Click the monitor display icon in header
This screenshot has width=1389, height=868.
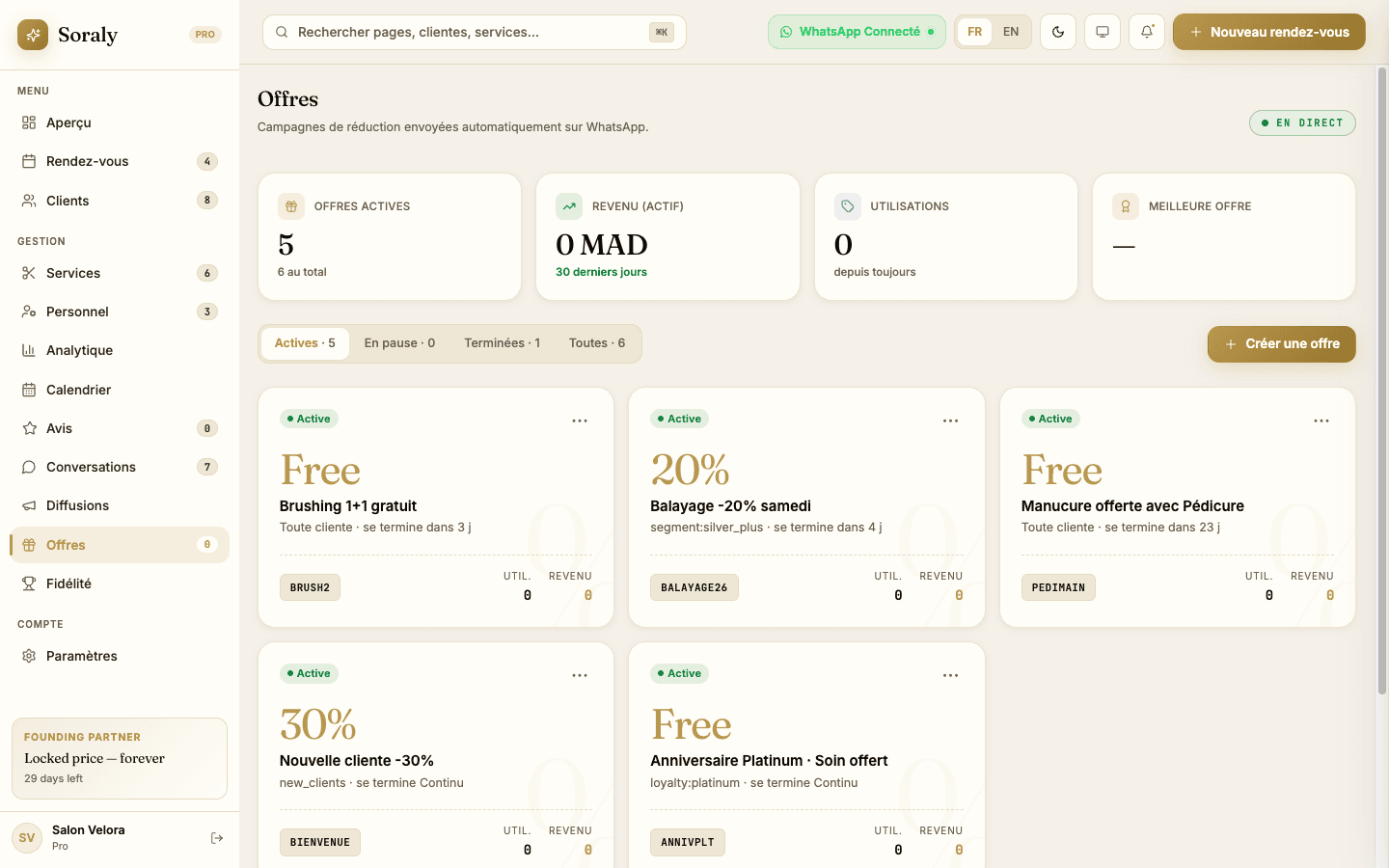1103,32
